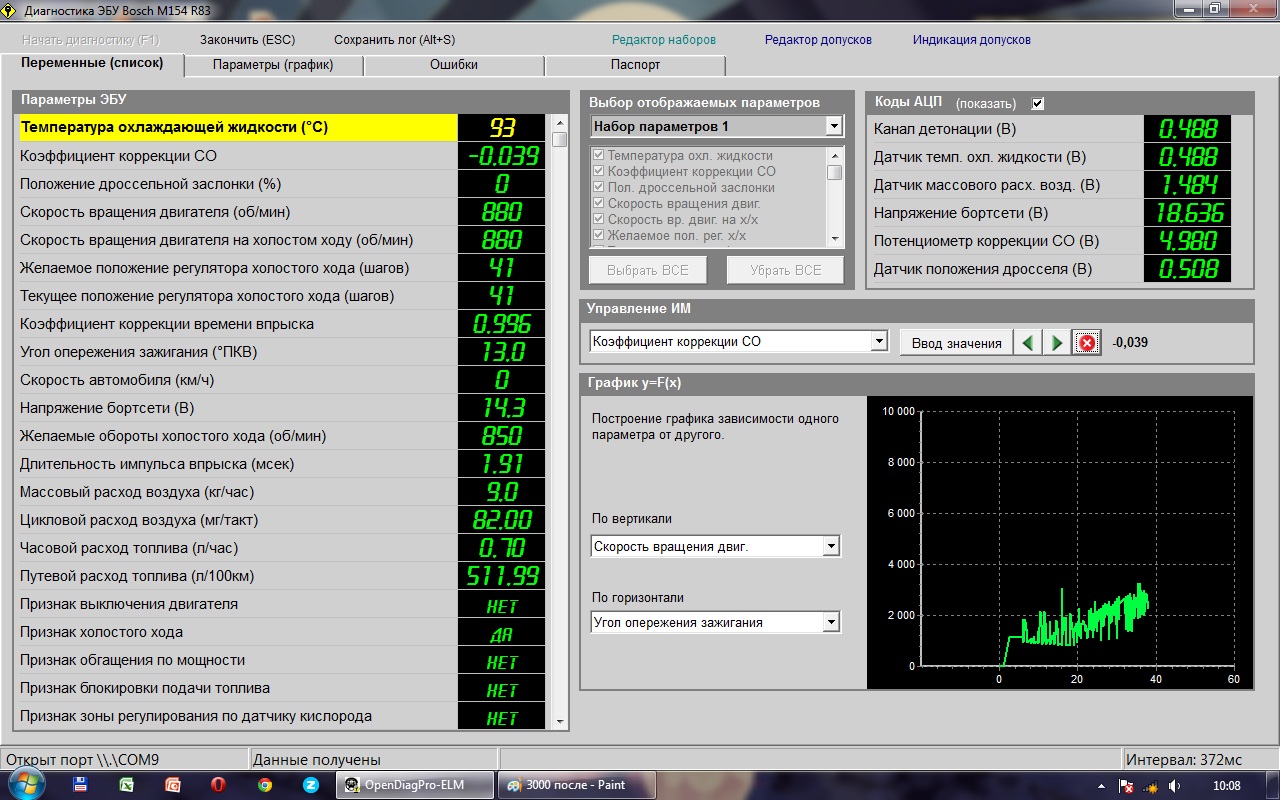The height and width of the screenshot is (800, 1280).
Task: Click the Ввод значения button
Action: point(956,343)
